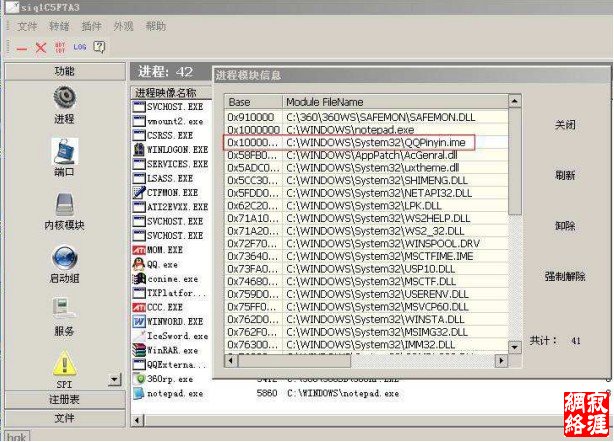This screenshot has height=442, width=614.
Task: Switch to the 注册表 panel tab
Action: [65, 399]
